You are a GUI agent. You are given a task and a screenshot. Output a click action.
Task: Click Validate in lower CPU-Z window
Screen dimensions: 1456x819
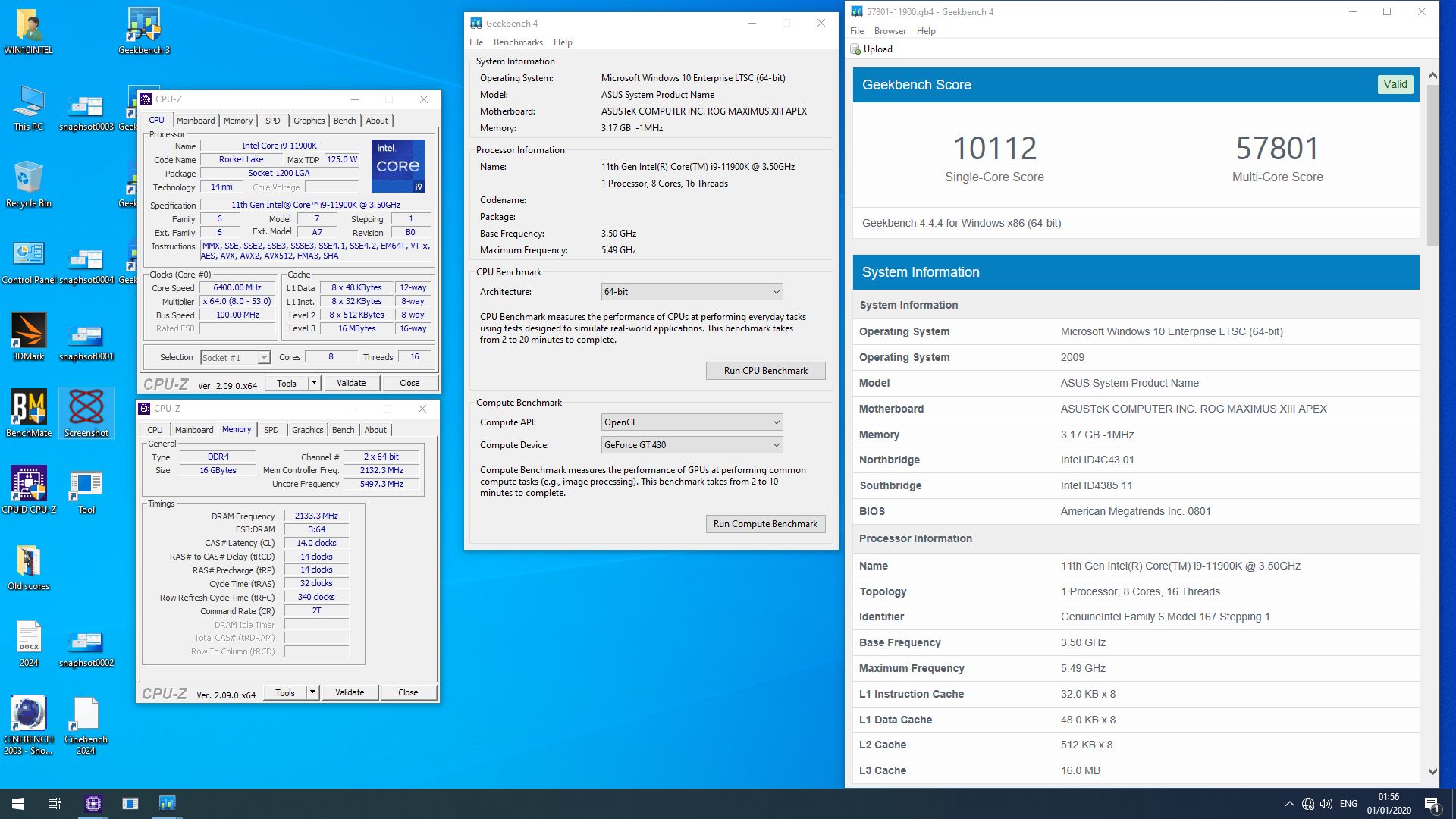click(x=350, y=692)
